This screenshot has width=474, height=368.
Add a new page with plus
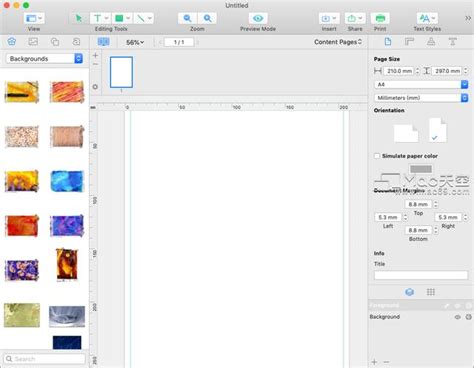tap(95, 55)
